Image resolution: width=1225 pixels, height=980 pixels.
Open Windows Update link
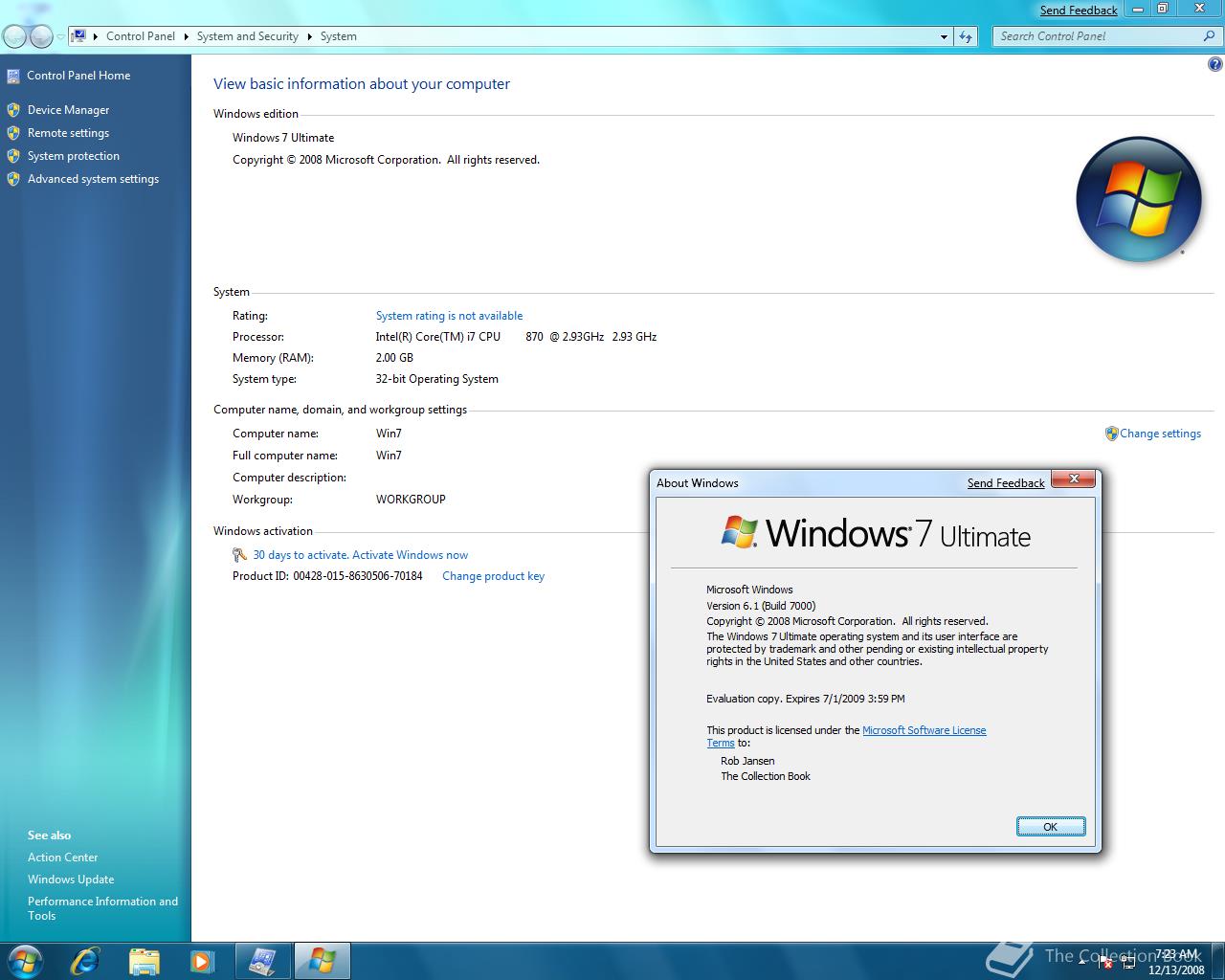pos(71,880)
